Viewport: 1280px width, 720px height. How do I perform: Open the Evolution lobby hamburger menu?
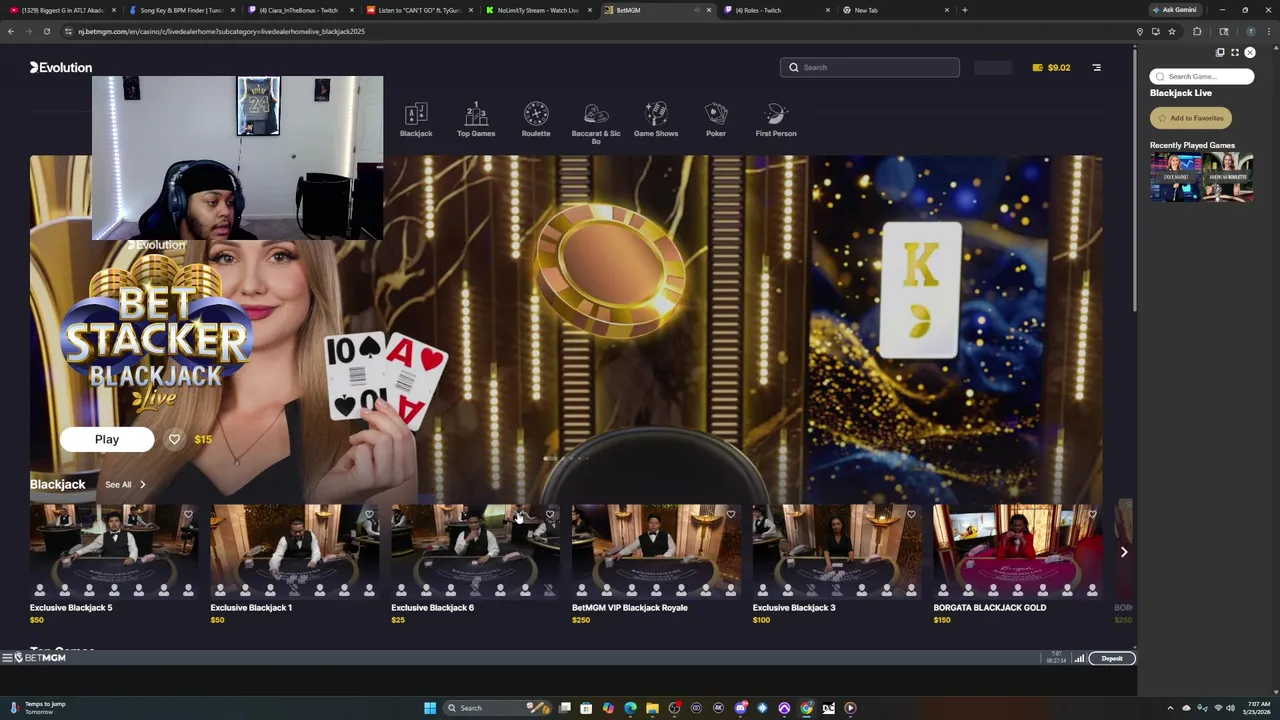point(1096,68)
